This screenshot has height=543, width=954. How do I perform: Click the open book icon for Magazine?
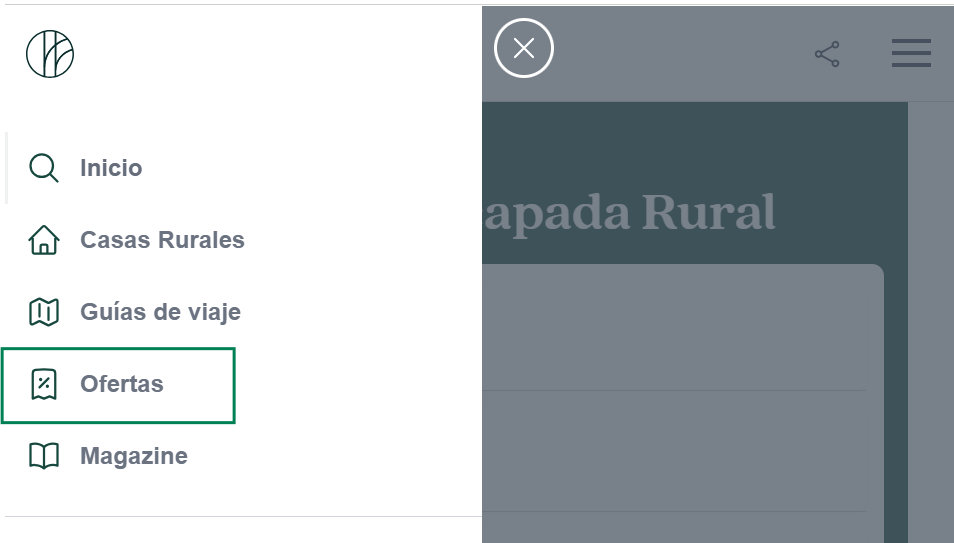[x=44, y=456]
